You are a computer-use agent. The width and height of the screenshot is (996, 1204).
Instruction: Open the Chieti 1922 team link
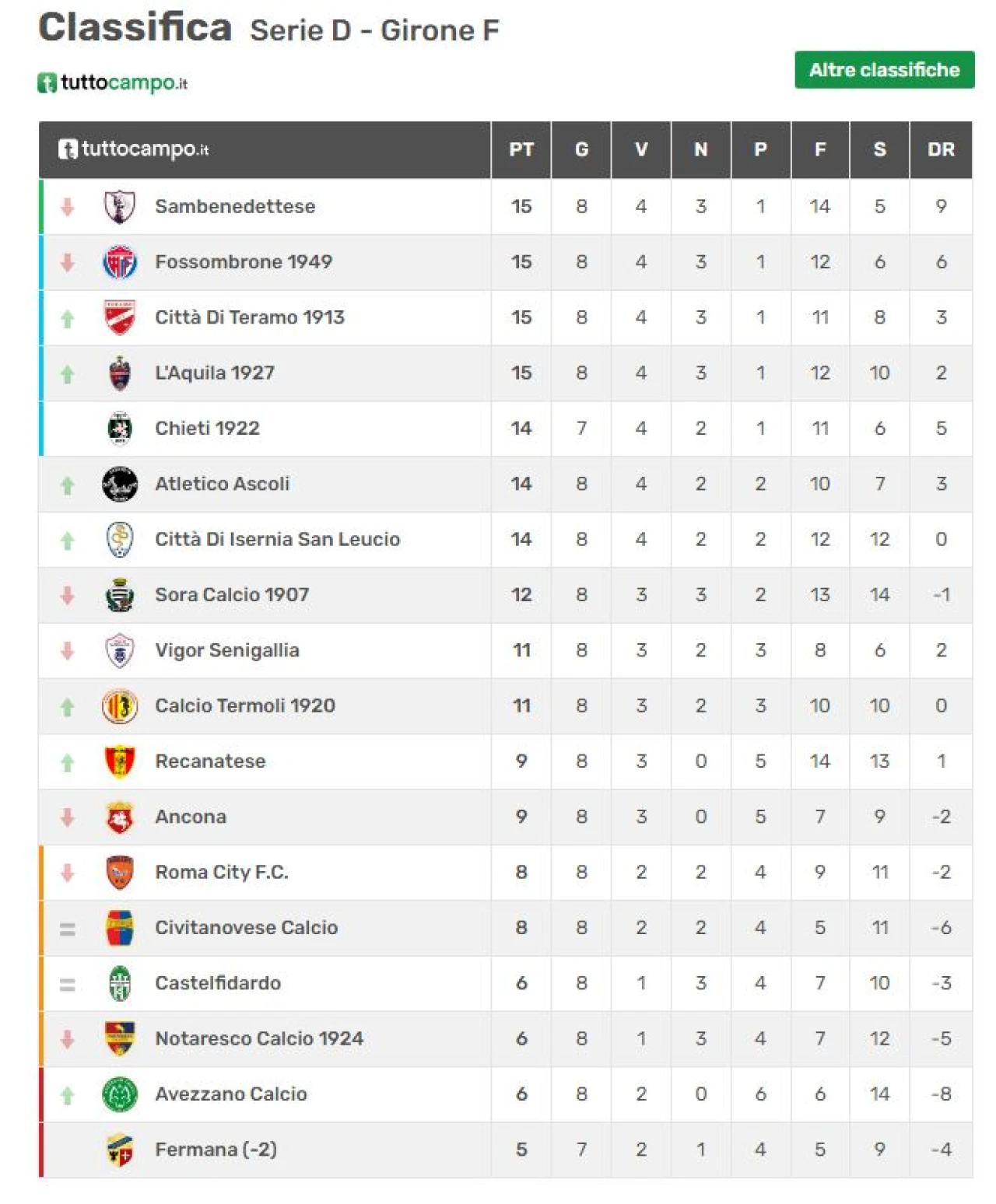(207, 429)
